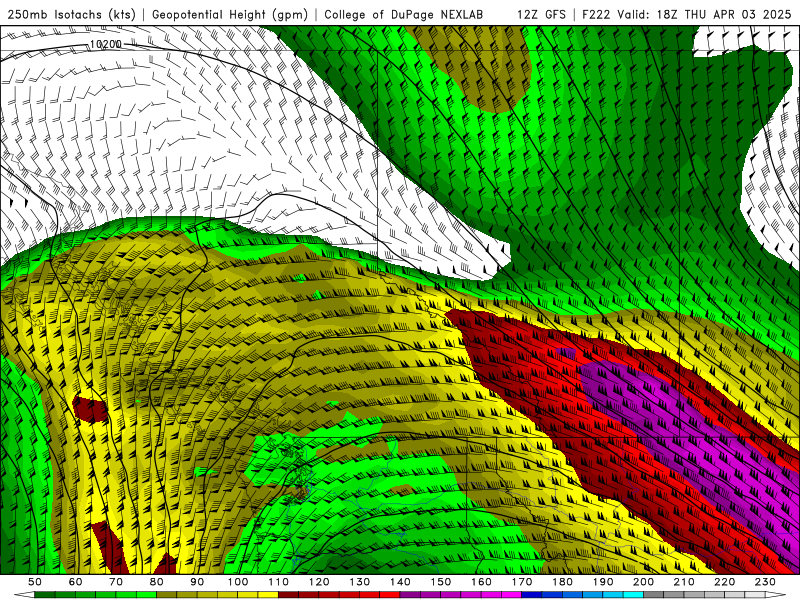The image size is (800, 600).
Task: Select the dark blue swatch starting at '170'
Action: (532, 595)
